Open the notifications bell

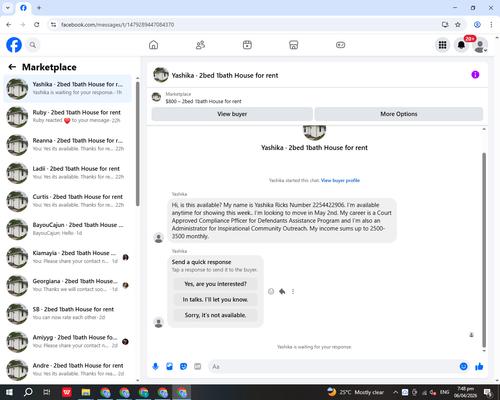click(x=461, y=45)
